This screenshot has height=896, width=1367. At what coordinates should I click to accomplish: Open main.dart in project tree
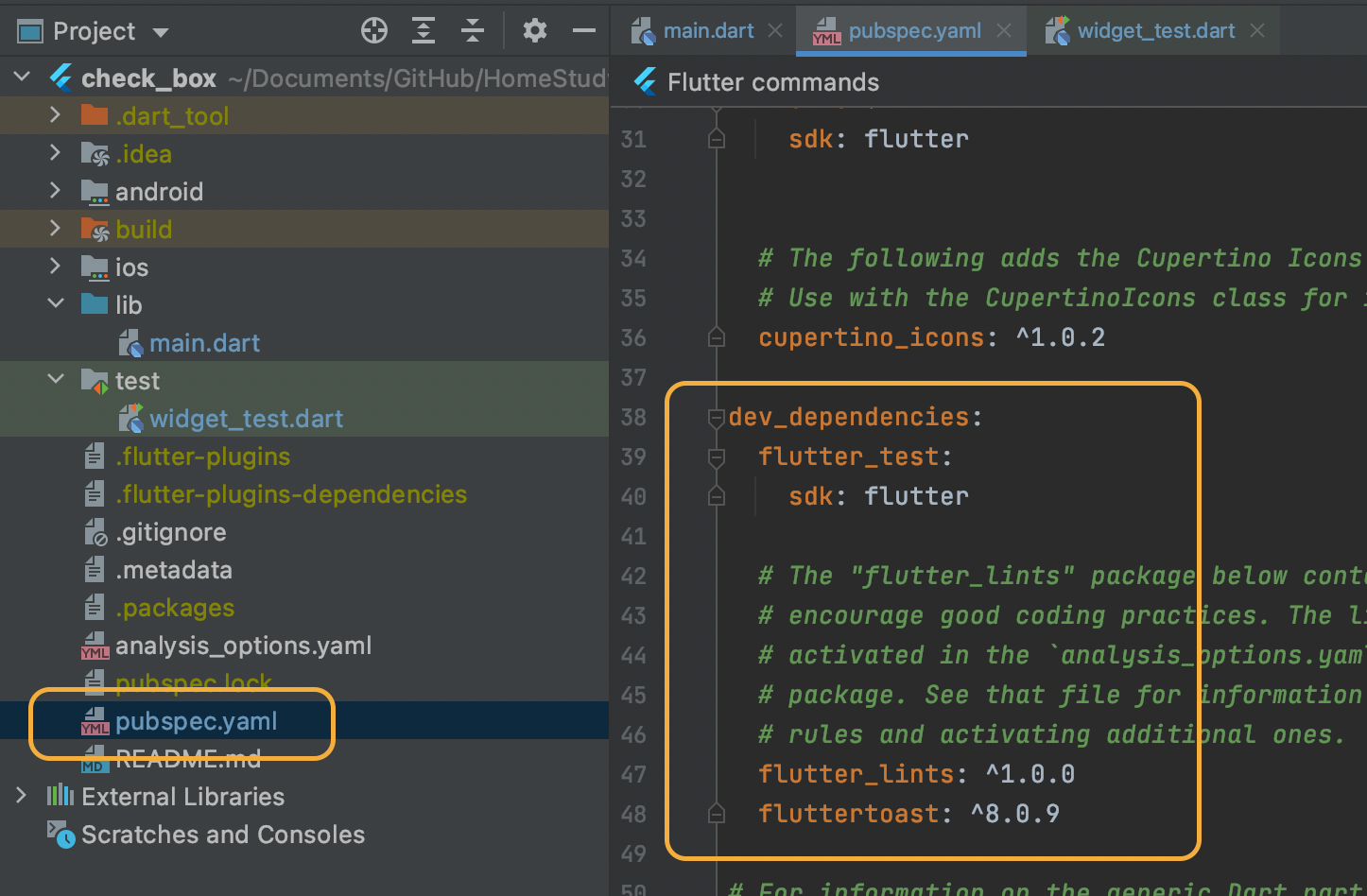(204, 343)
